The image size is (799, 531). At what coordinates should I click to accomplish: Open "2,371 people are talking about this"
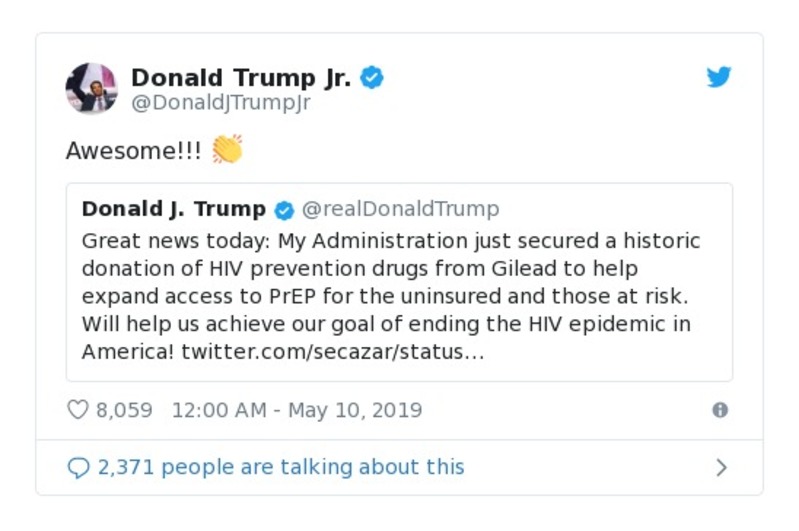pos(280,467)
